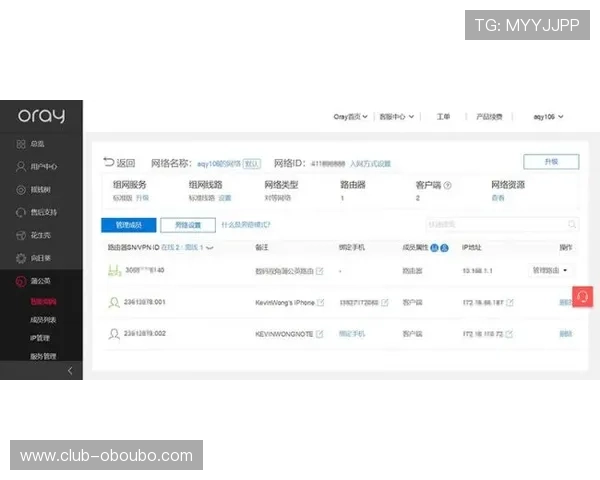Click the 升级 button at the top right
The height and width of the screenshot is (480, 600).
tap(551, 162)
